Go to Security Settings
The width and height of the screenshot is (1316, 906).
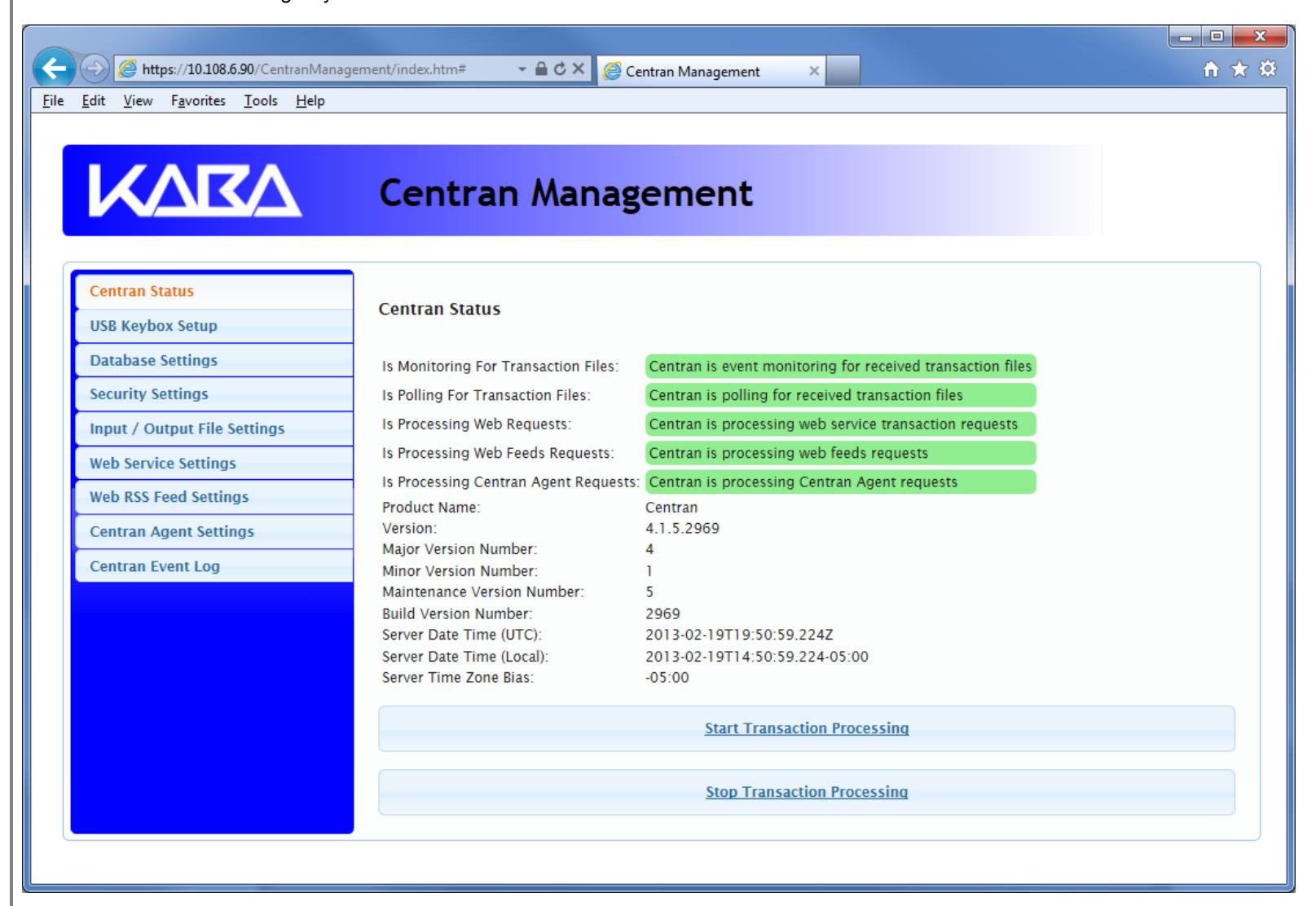(214, 394)
